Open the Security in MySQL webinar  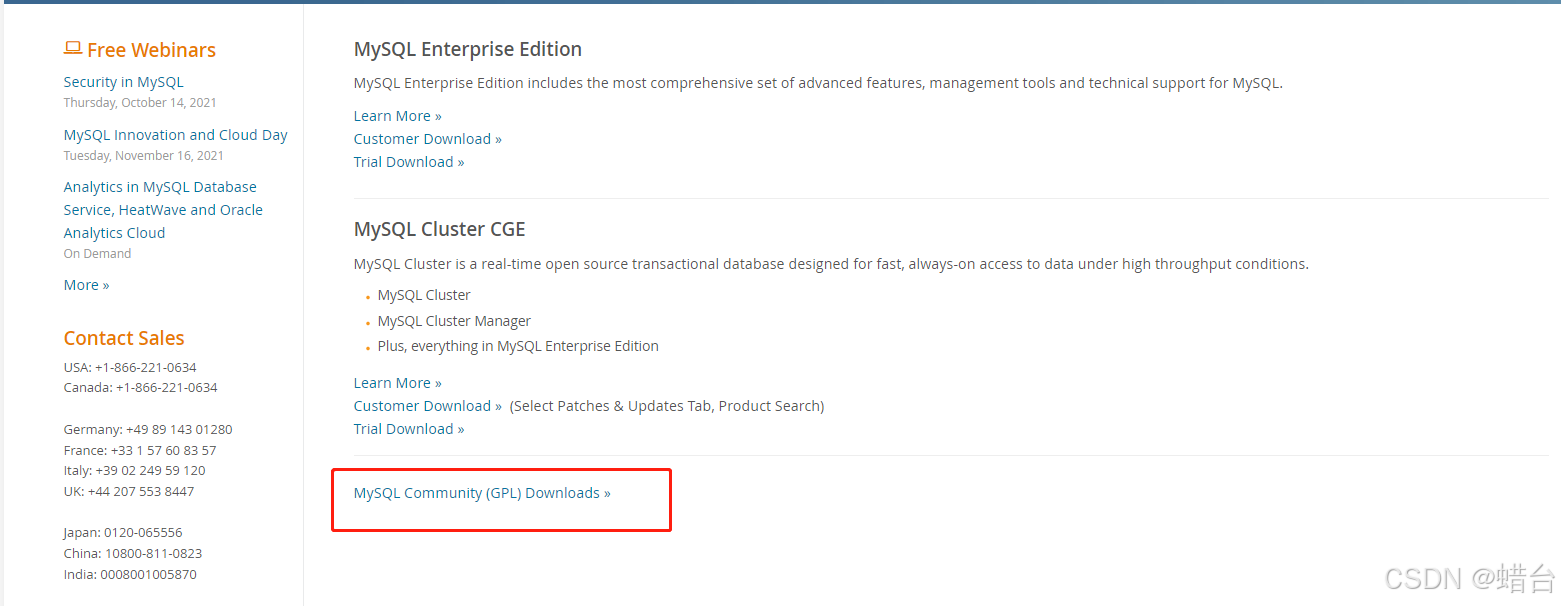click(123, 82)
